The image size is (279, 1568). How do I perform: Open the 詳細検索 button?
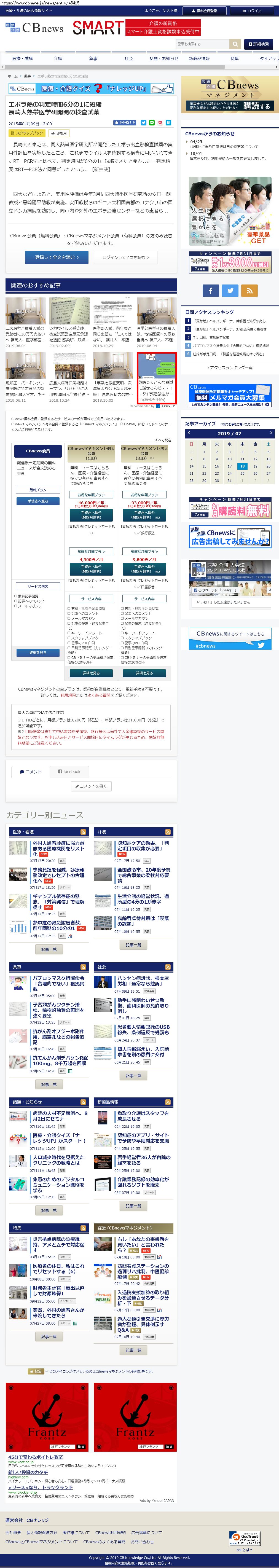[x=259, y=44]
